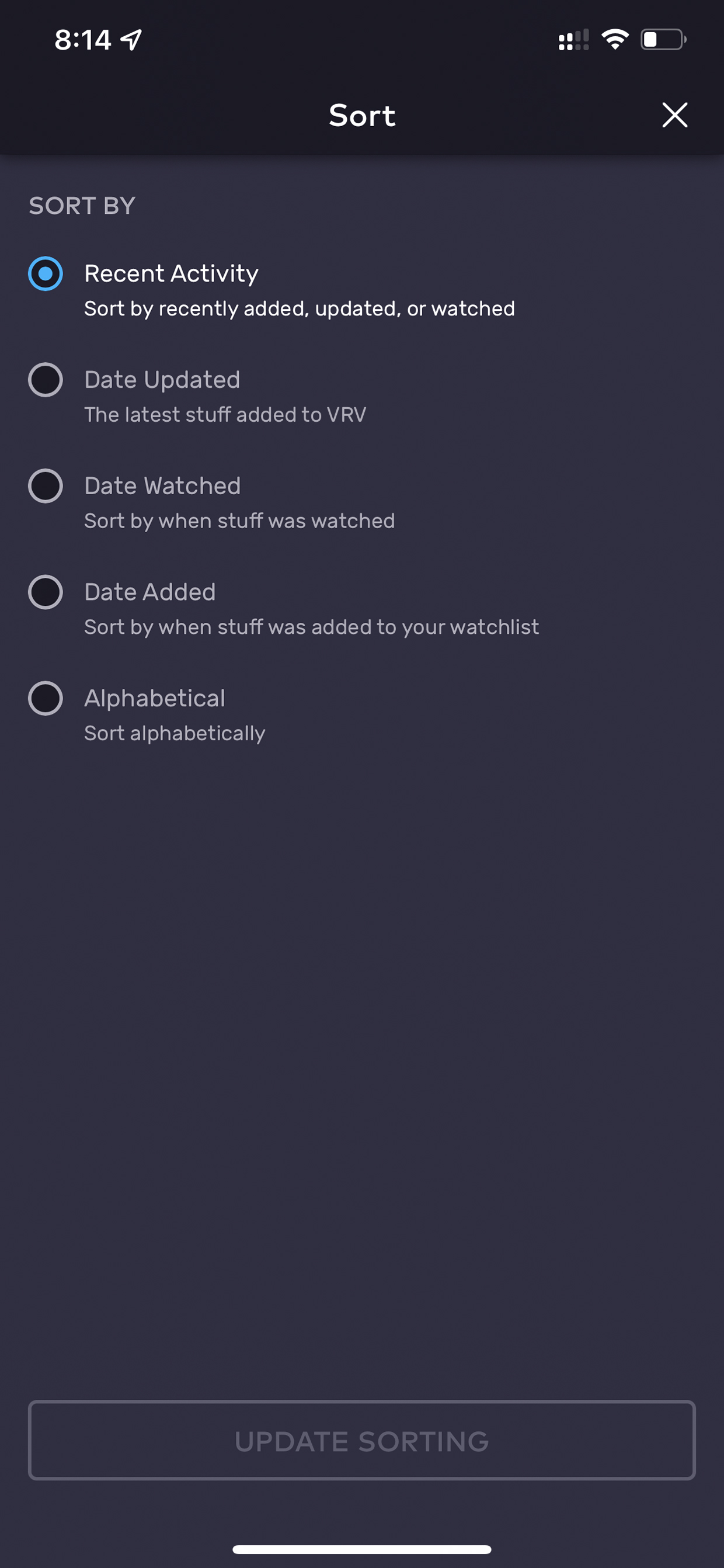This screenshot has width=724, height=1568.
Task: Tap the Date Watched label text
Action: [162, 485]
